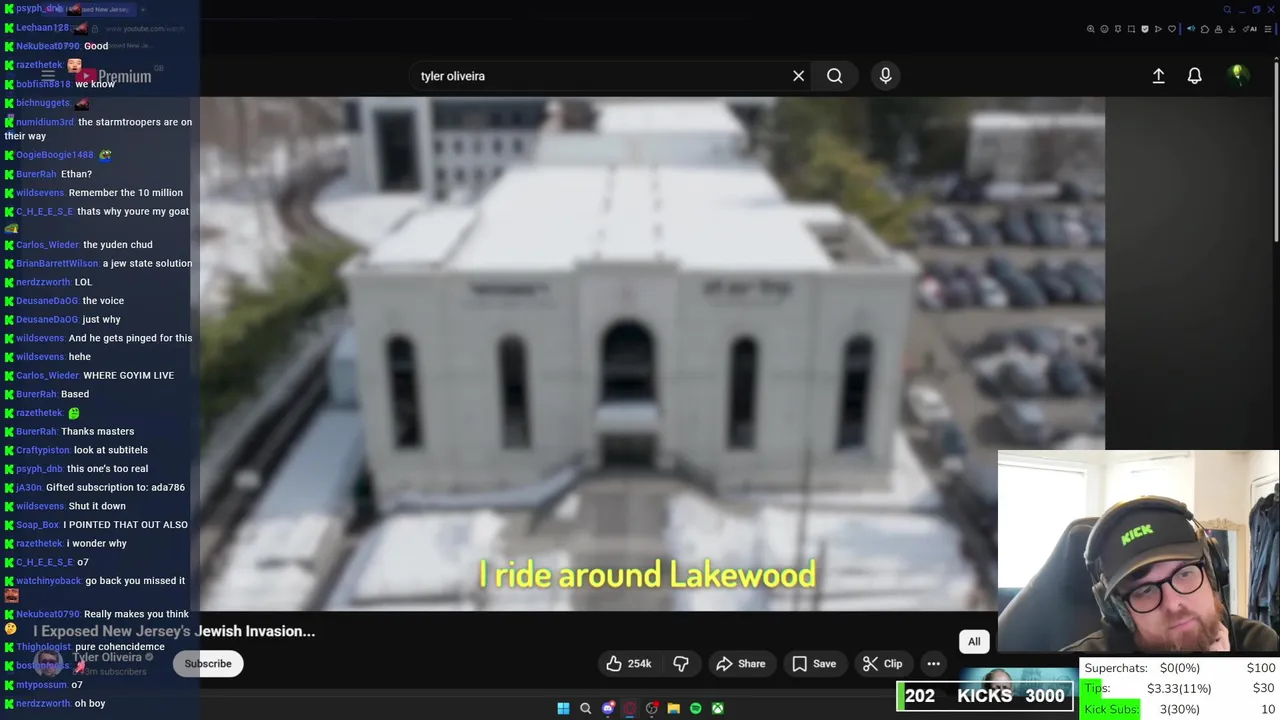1280x720 pixels.
Task: Open Discord from the taskbar
Action: pyautogui.click(x=608, y=708)
